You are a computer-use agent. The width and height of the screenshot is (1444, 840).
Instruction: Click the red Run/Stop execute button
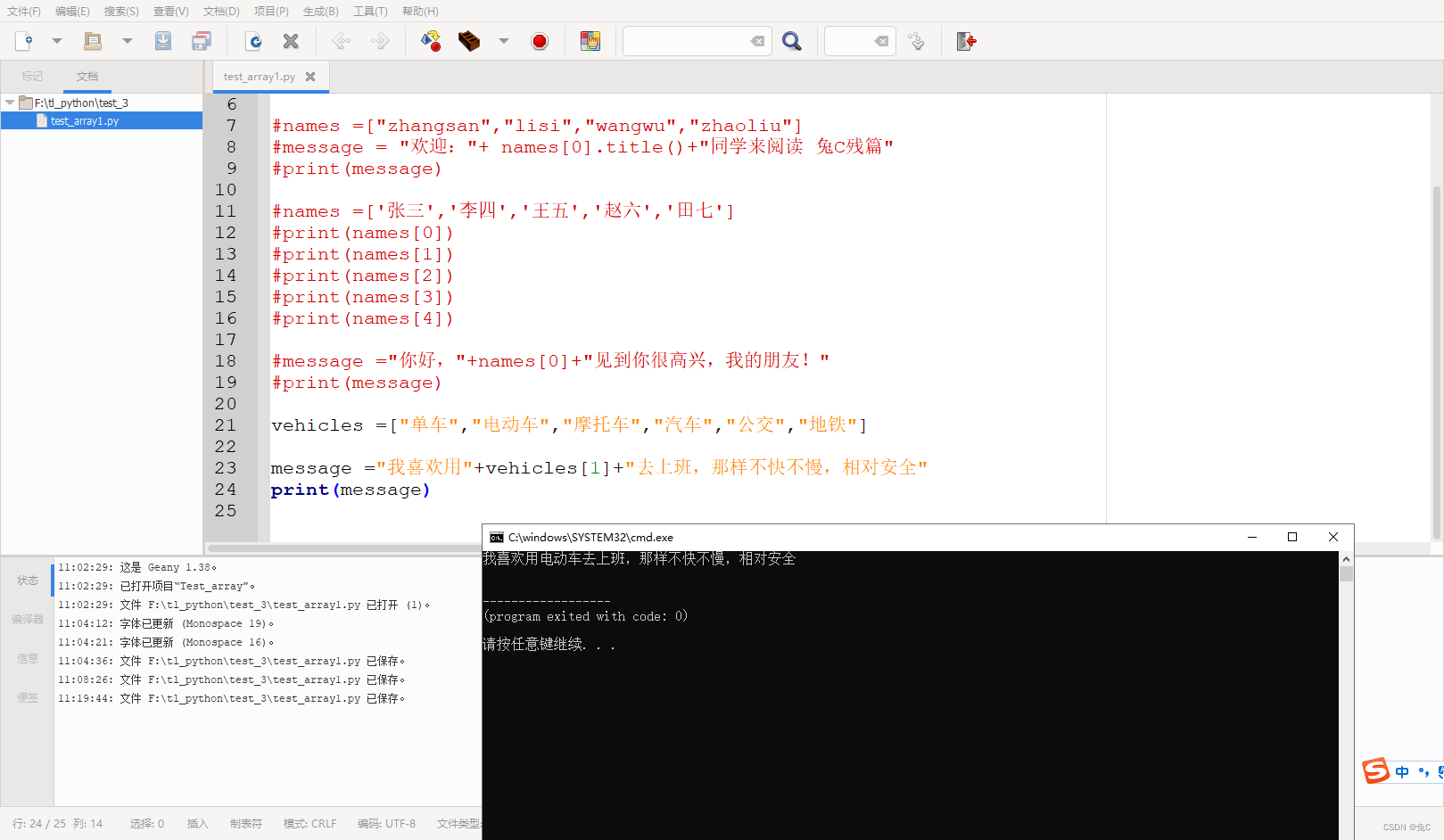pyautogui.click(x=540, y=41)
